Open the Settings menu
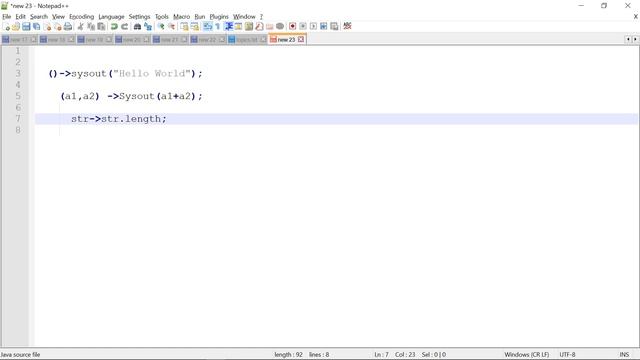Screen dimensions: 640x360 139,17
